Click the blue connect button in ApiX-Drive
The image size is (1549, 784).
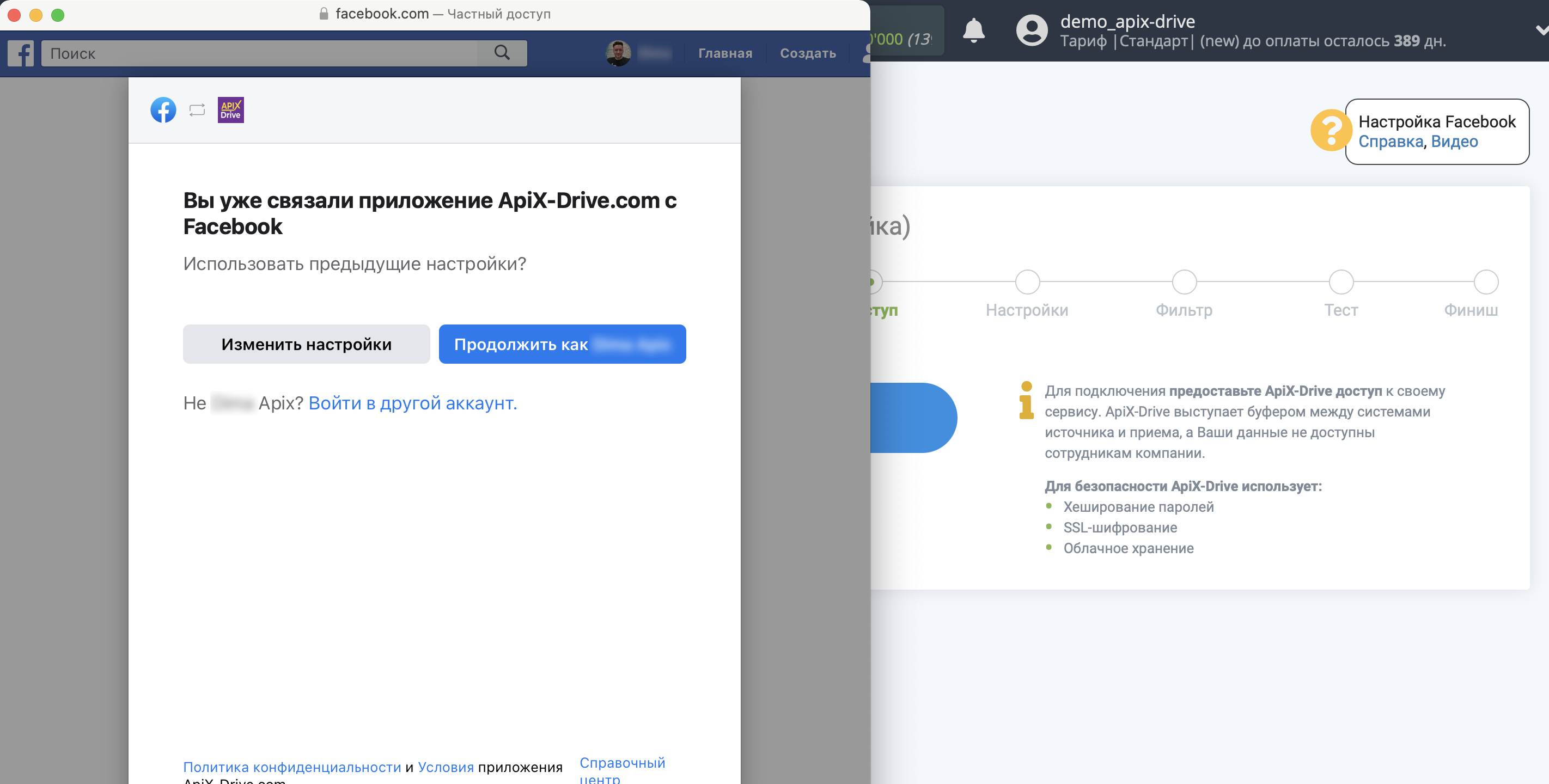[x=913, y=418]
